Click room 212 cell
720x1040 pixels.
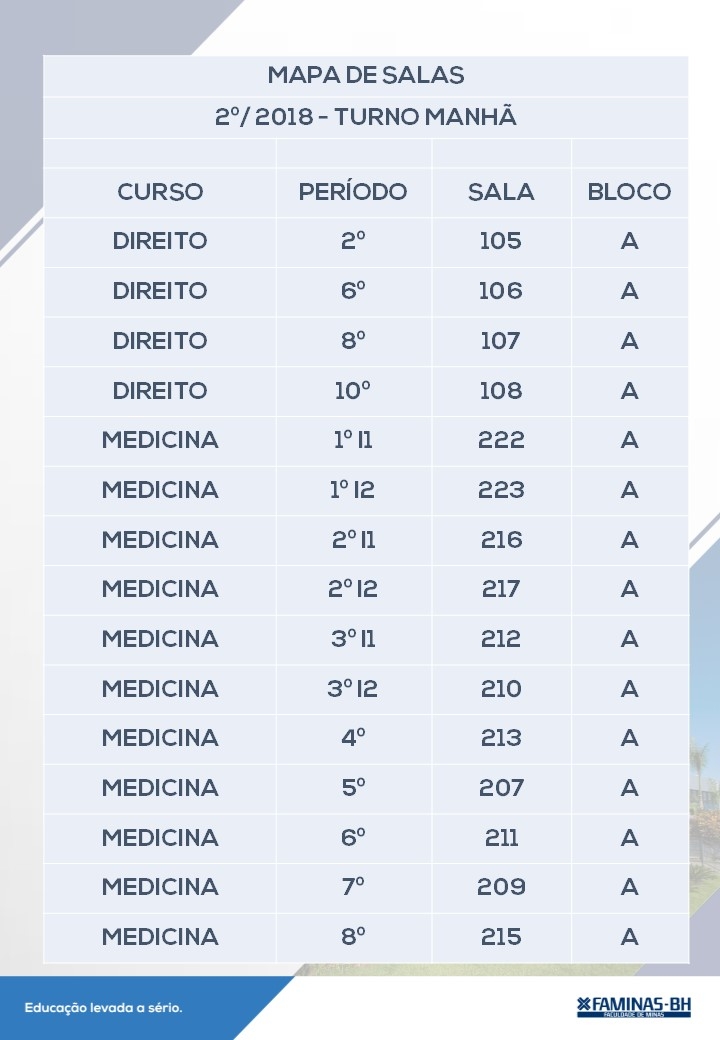[x=501, y=639]
